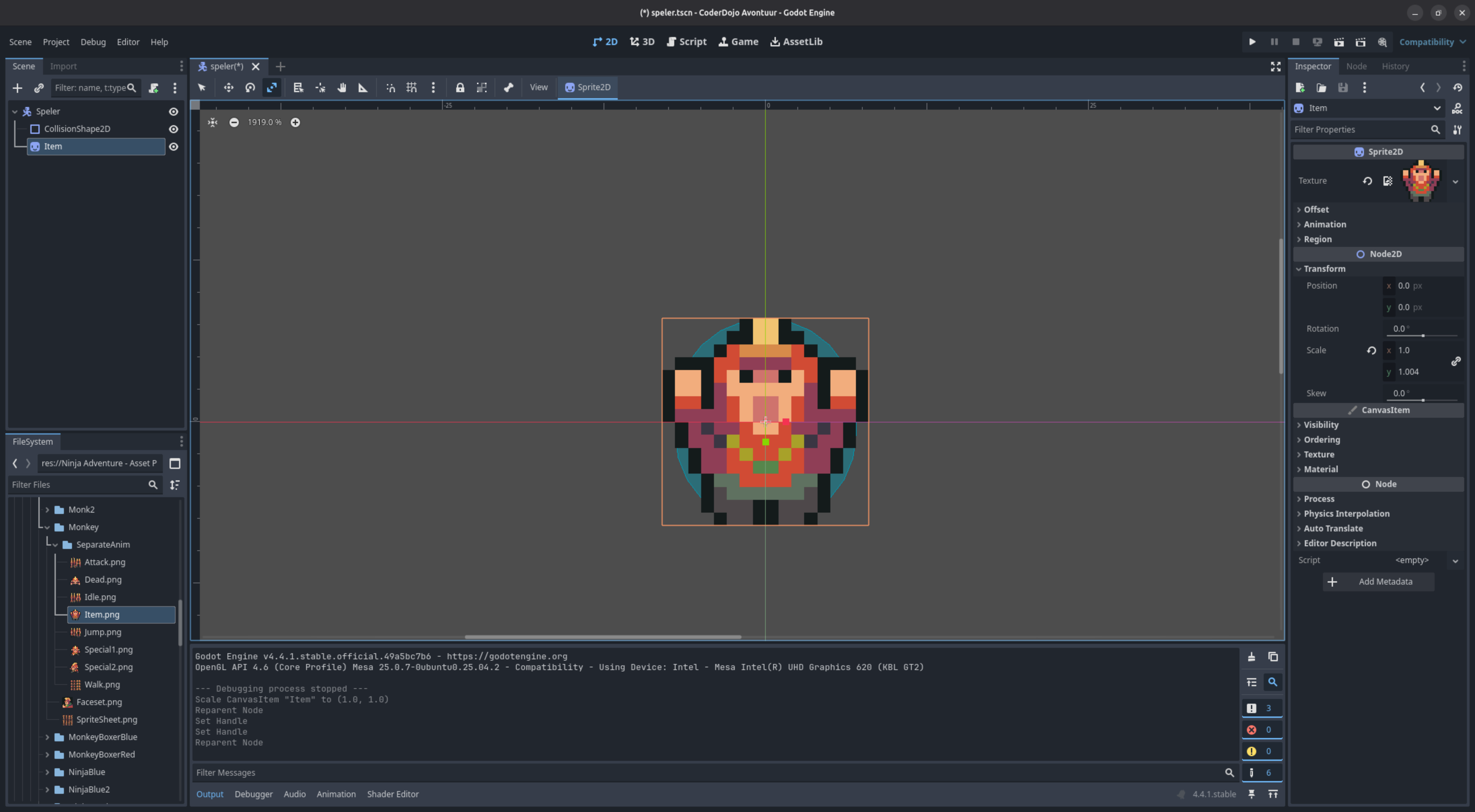This screenshot has height=812, width=1475.
Task: Revert the Texture property reset icon
Action: click(1367, 181)
